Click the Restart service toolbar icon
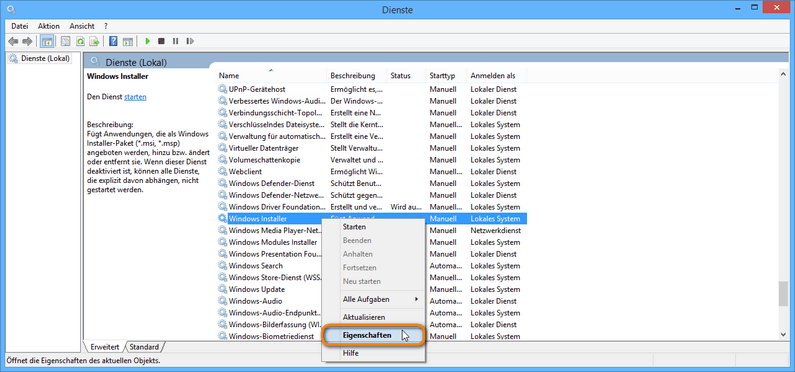Viewport: 795px width, 372px height. [x=190, y=41]
